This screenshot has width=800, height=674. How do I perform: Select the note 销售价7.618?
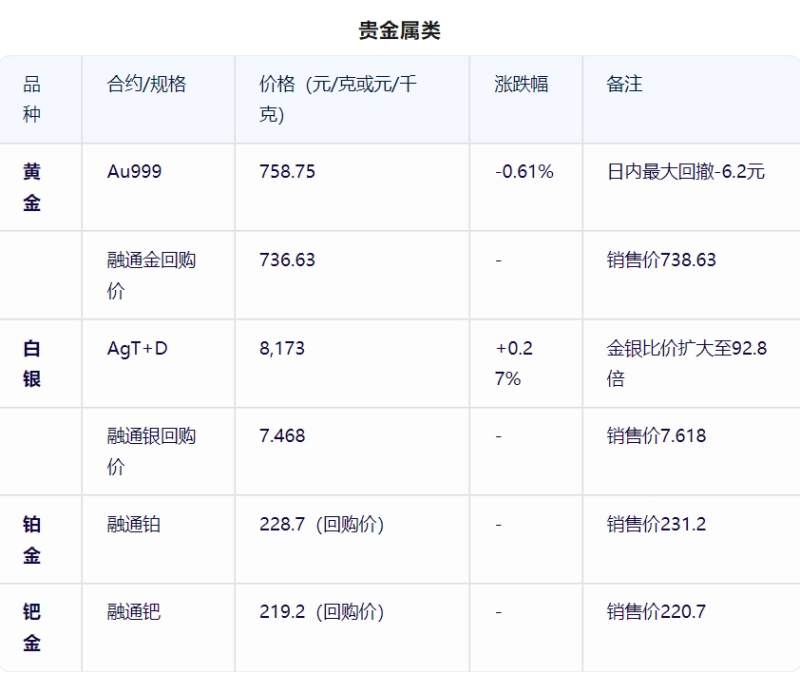pos(656,436)
